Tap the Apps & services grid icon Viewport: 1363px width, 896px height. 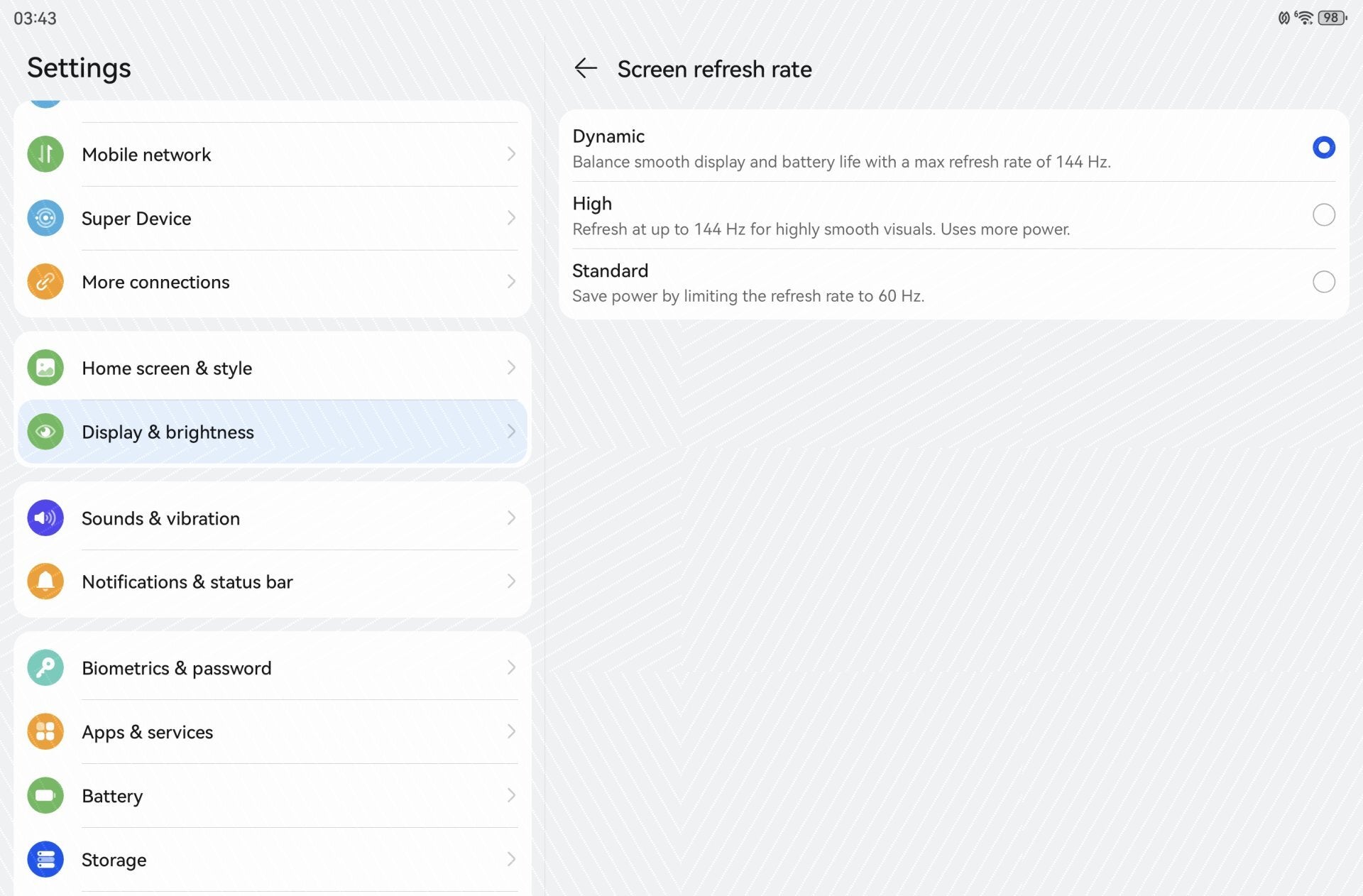pyautogui.click(x=45, y=732)
